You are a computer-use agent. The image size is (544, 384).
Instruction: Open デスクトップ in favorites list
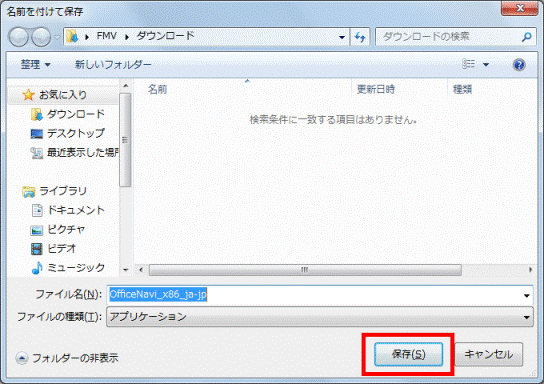point(76,133)
